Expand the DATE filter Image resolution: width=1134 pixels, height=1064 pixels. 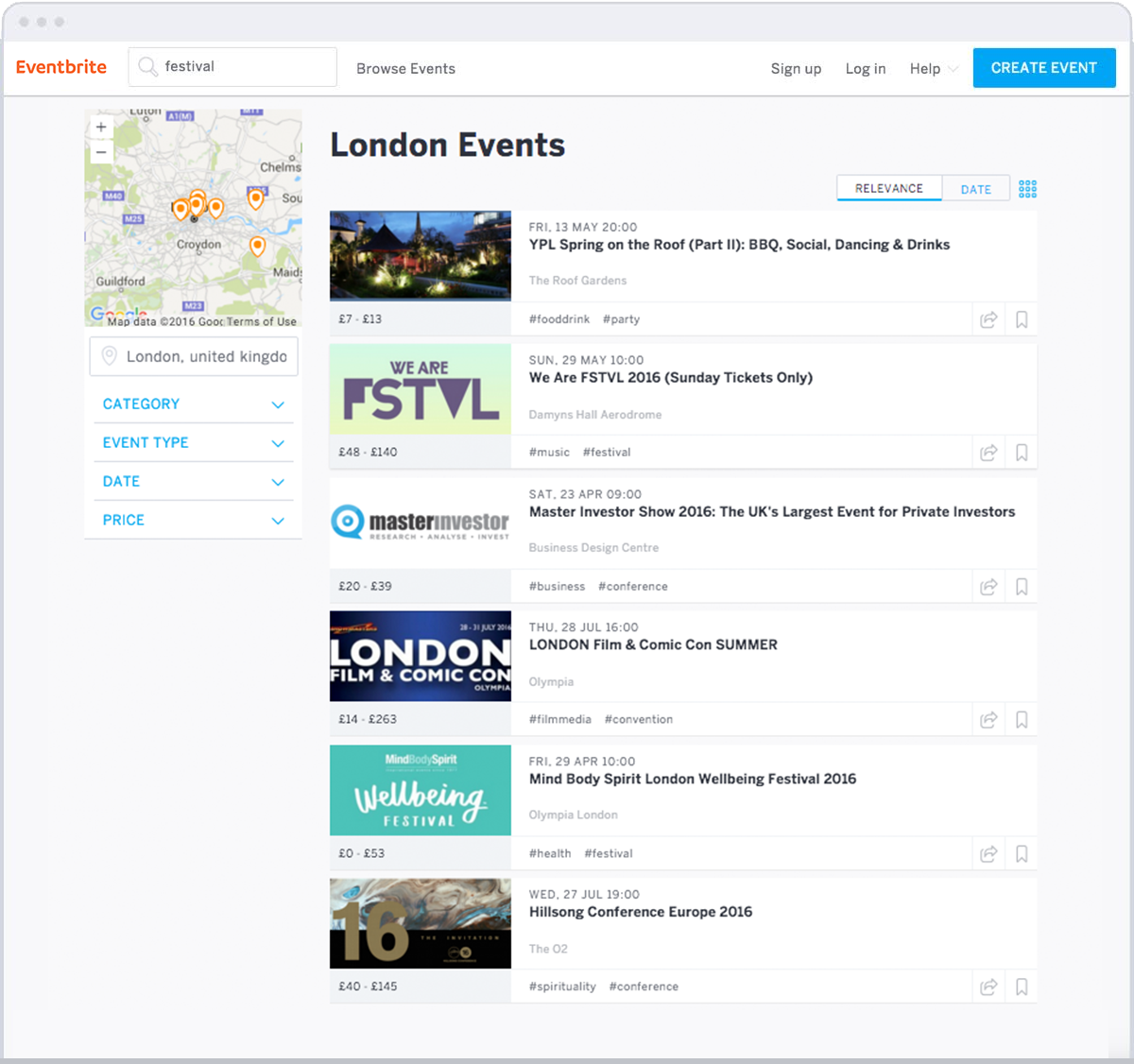tap(194, 481)
